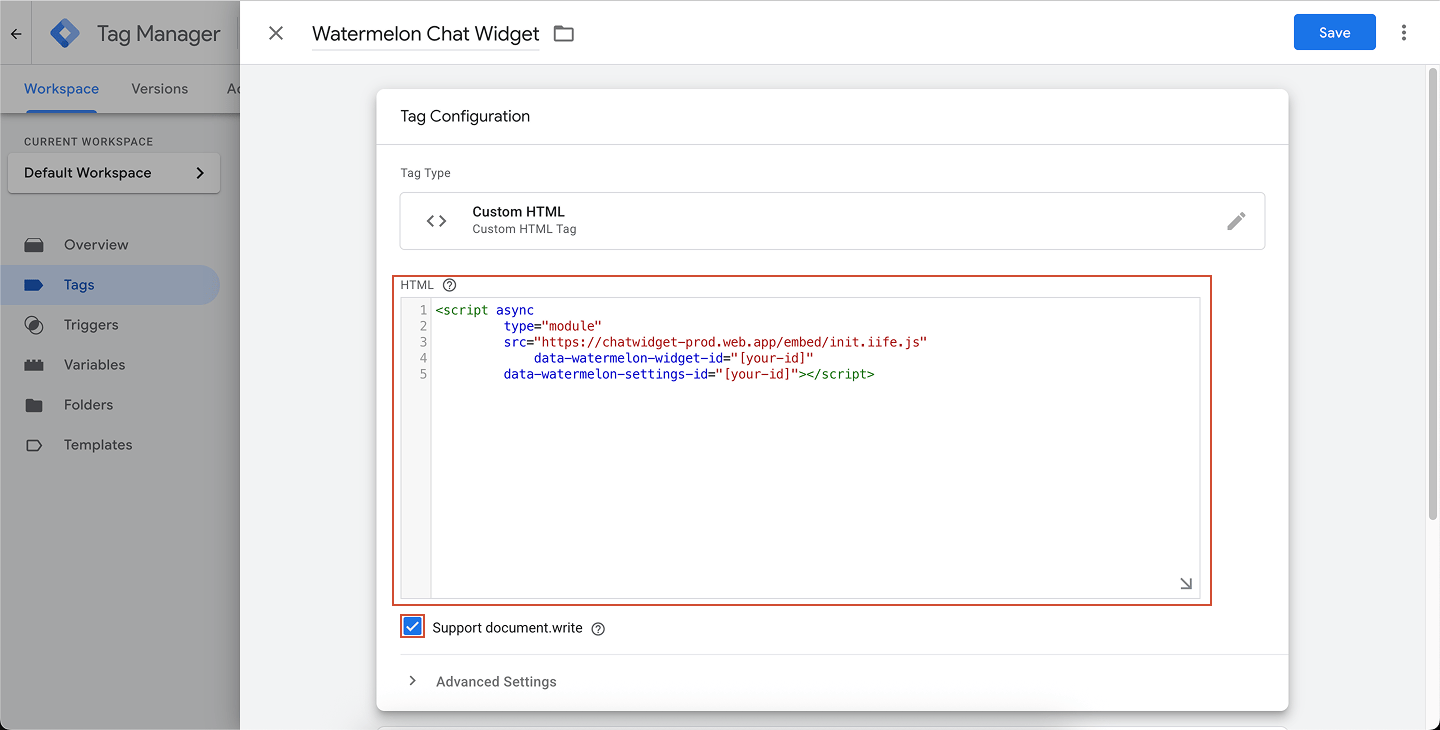This screenshot has width=1440, height=730.
Task: Click the Triggers circle icon
Action: 34,325
